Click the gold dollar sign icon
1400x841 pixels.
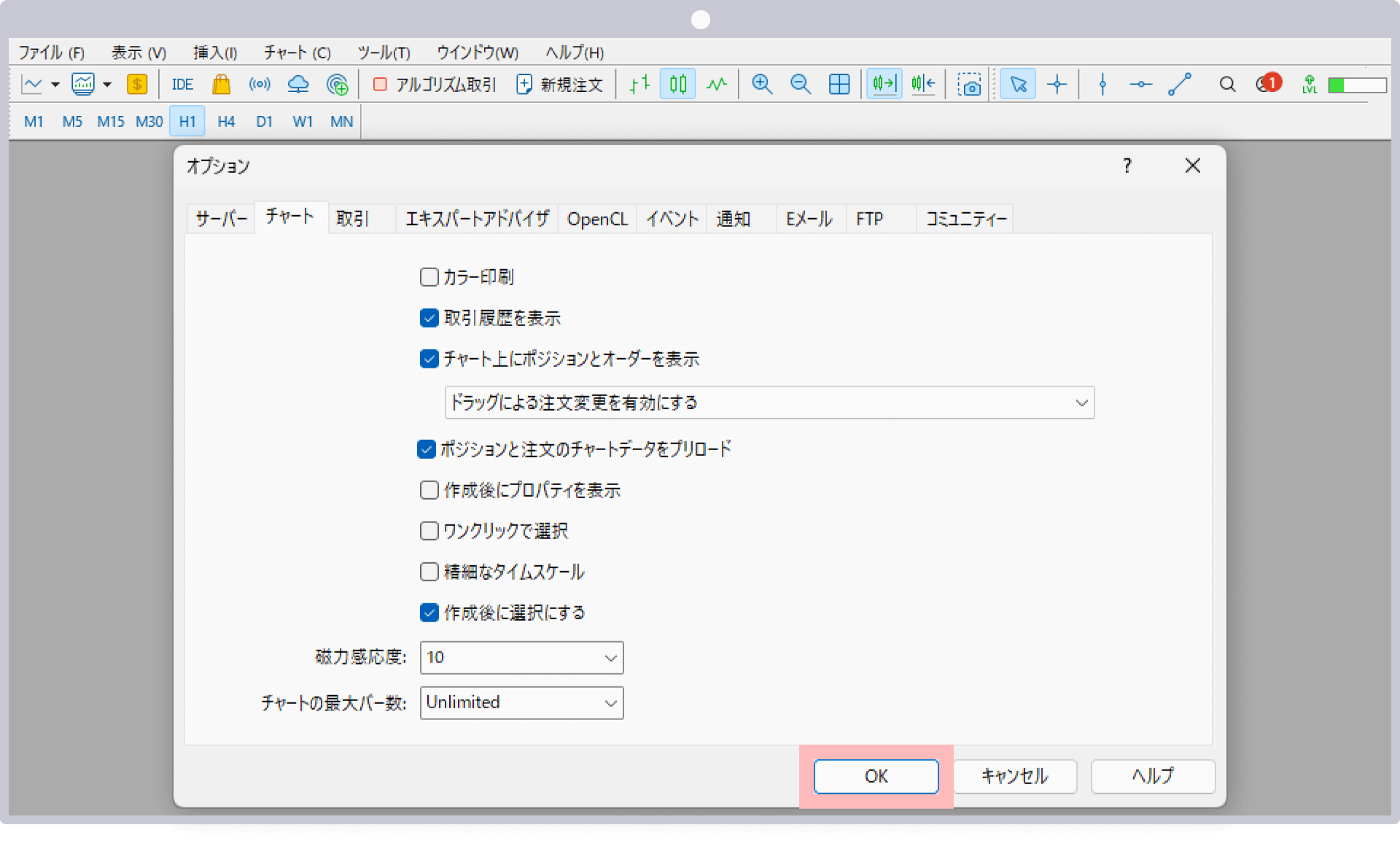click(x=137, y=85)
